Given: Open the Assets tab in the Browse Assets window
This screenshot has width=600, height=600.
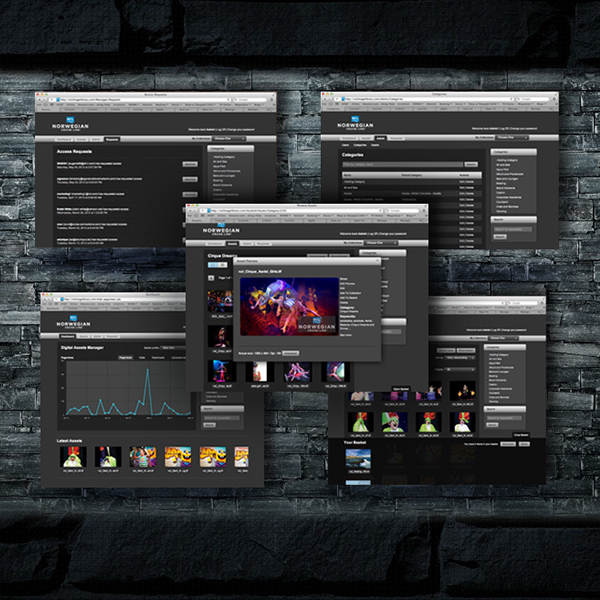Looking at the screenshot, I should pos(232,243).
